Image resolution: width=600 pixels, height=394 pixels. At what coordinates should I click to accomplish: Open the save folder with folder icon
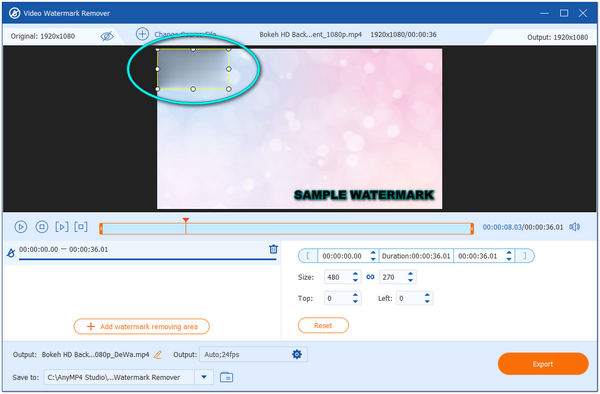coord(227,377)
